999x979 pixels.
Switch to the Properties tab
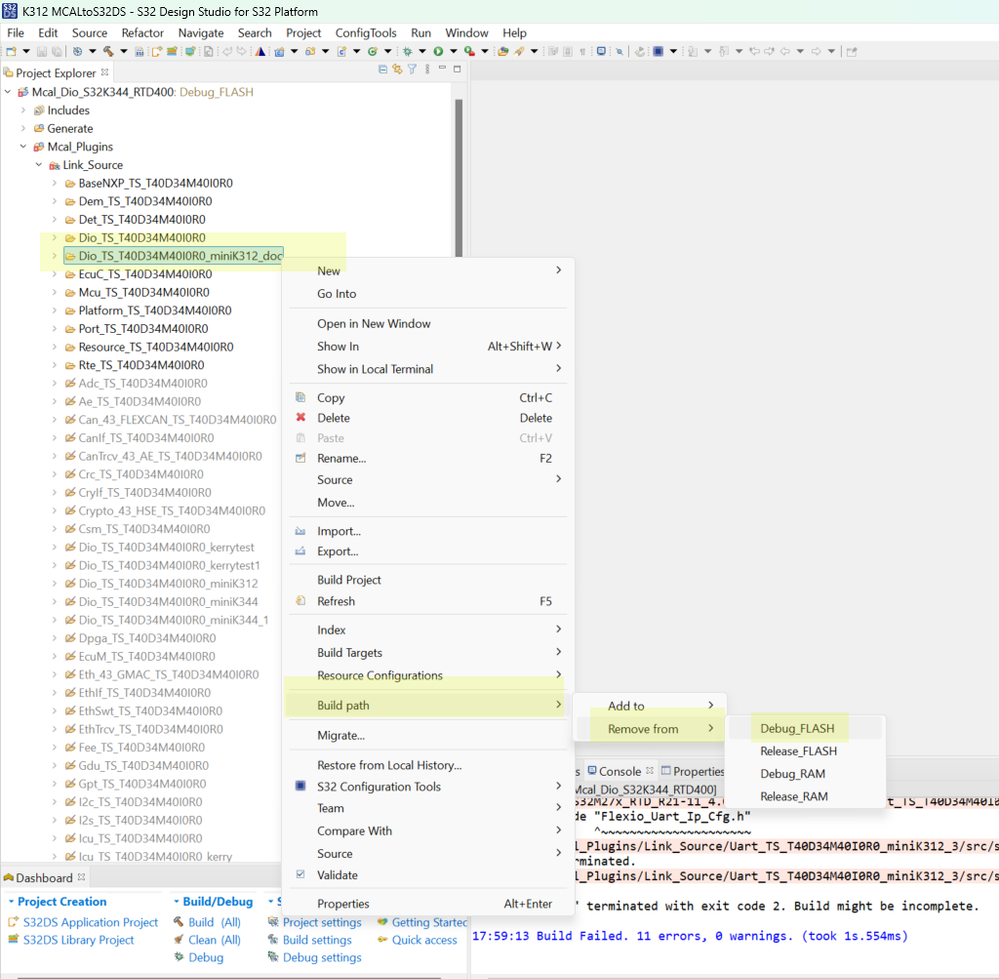click(693, 771)
